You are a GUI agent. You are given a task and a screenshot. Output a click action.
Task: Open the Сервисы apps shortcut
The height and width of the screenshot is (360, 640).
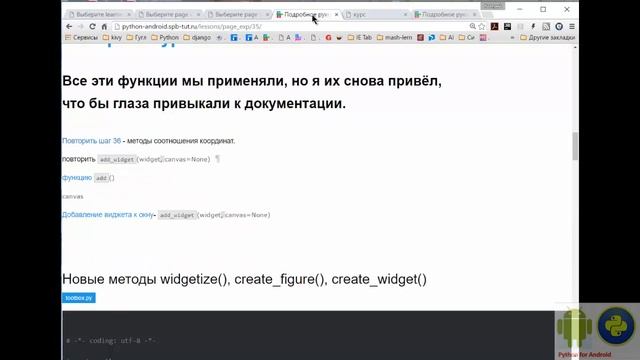coord(82,38)
